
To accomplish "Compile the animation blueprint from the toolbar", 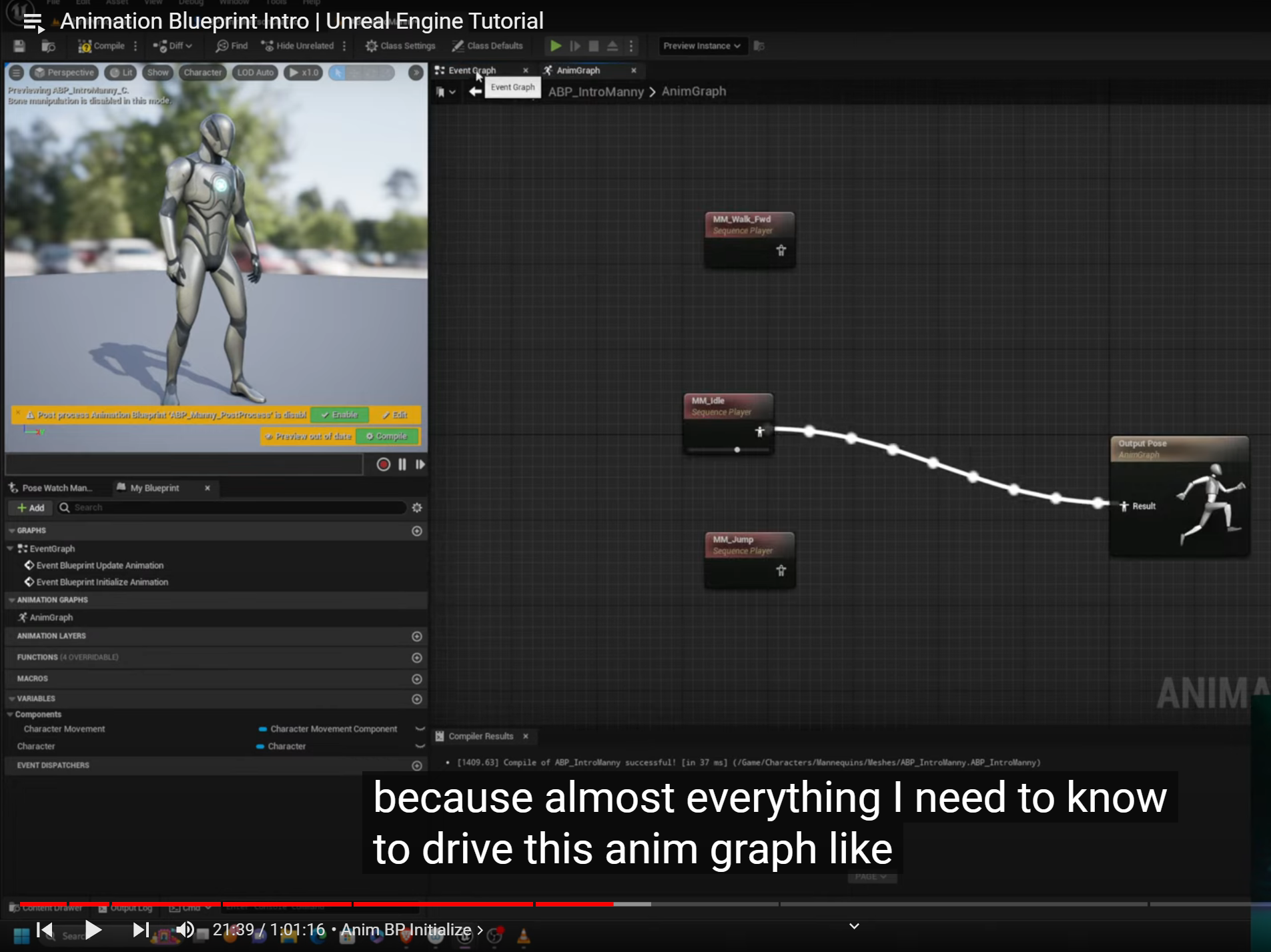I will pos(101,46).
